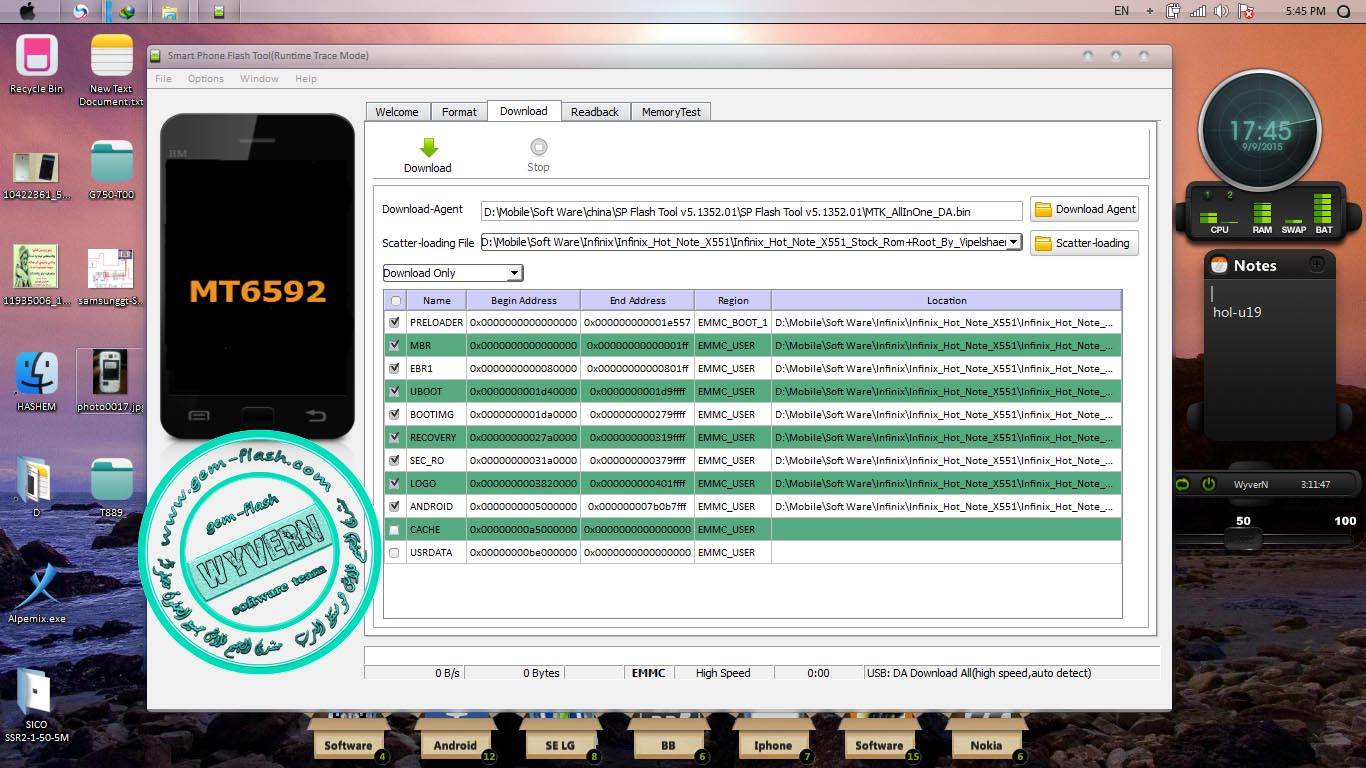Open the Help menu
Viewport: 1366px width, 768px height.
306,79
